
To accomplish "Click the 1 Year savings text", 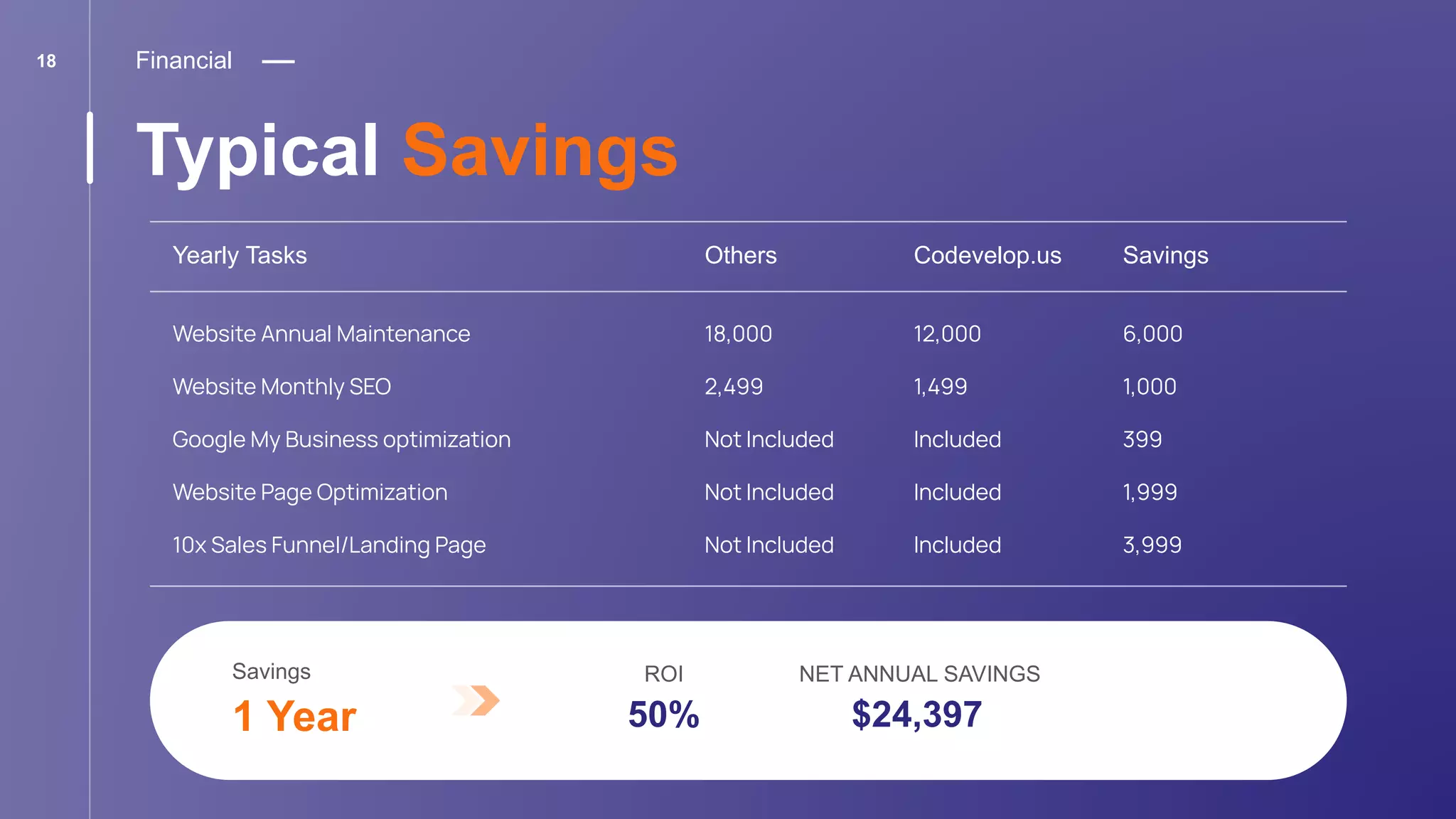I will (294, 716).
